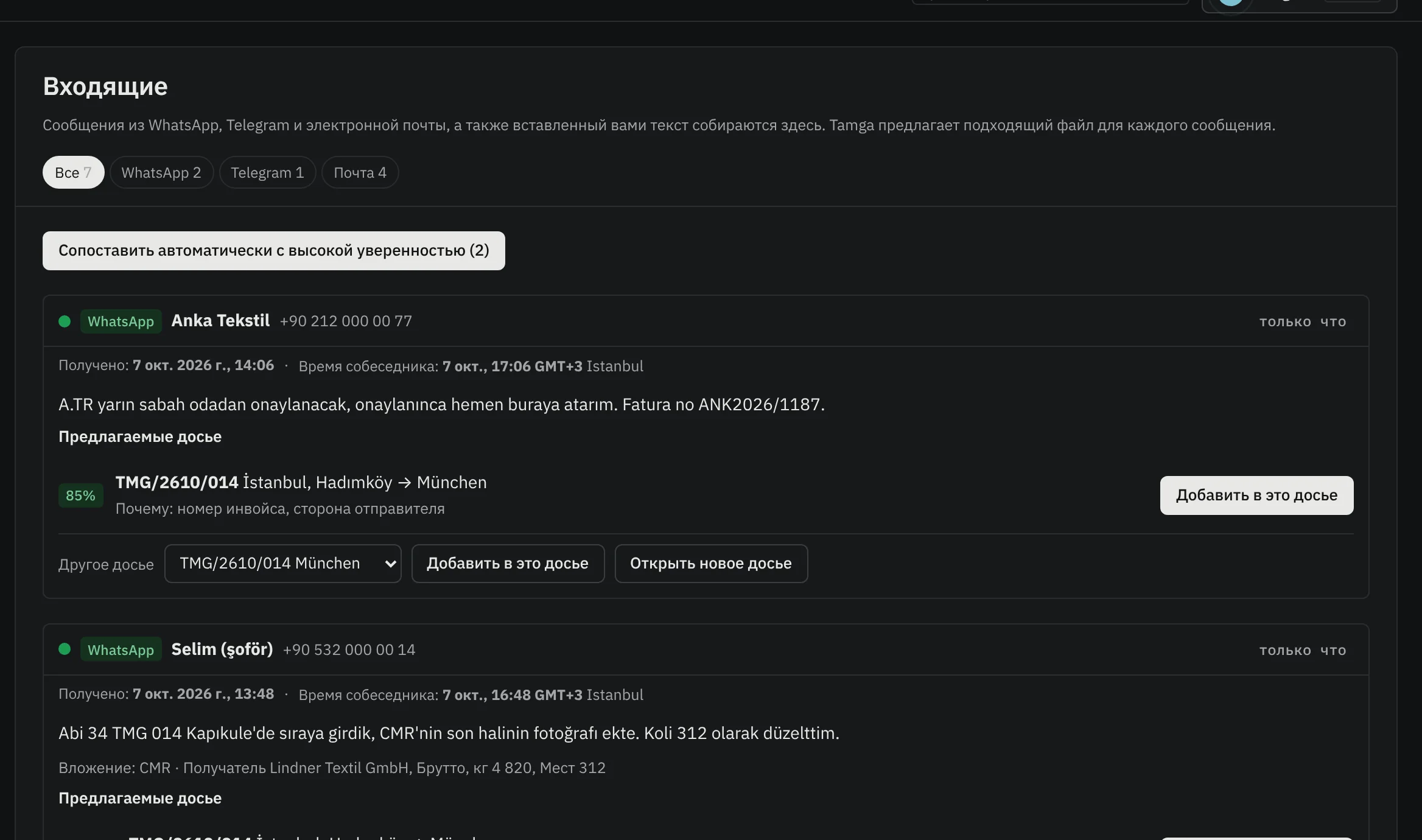Open the Другое досье dropdown TMG/2610/014 München
The height and width of the screenshot is (840, 1422).
[x=282, y=563]
